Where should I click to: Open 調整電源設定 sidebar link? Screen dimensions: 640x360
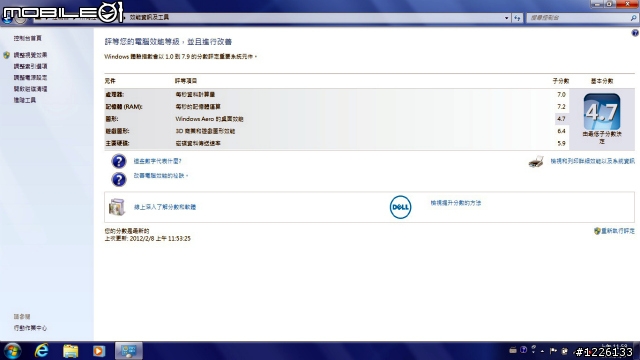(x=30, y=78)
